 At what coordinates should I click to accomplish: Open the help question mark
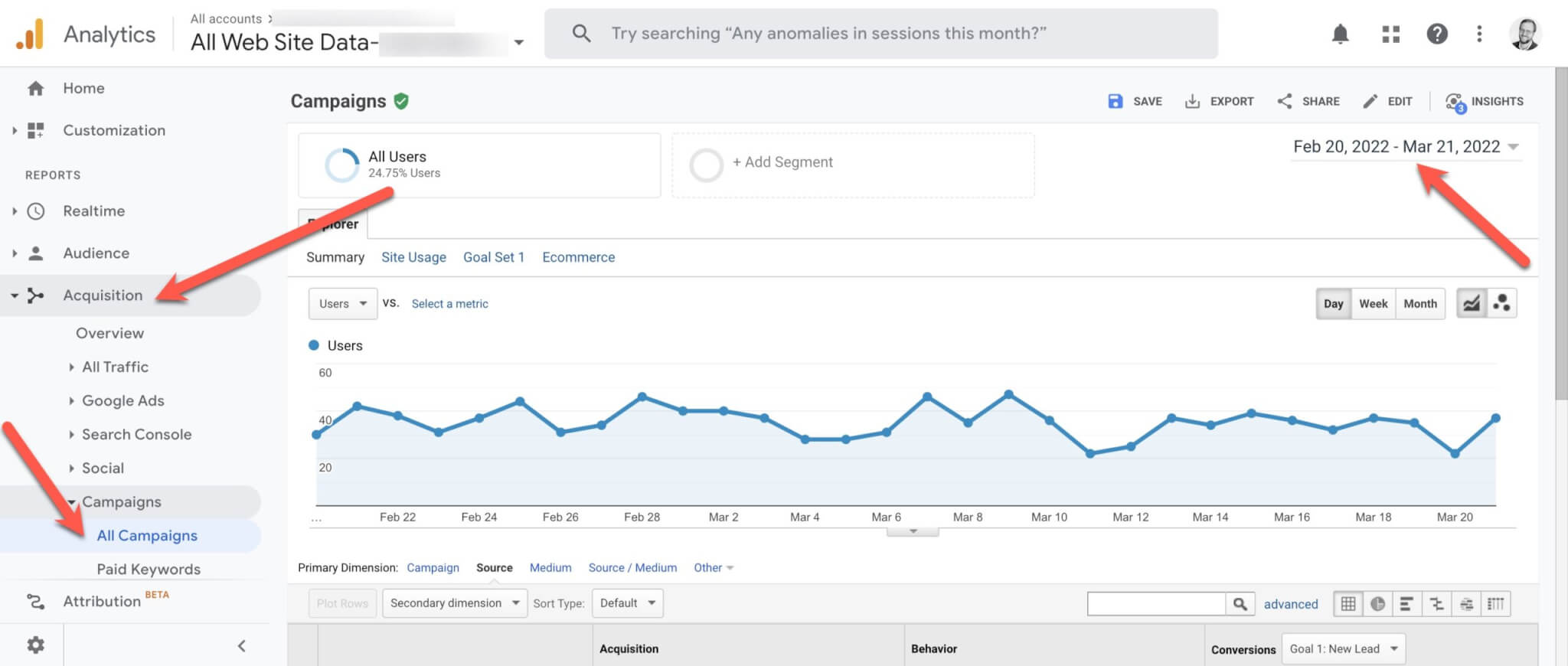[1437, 34]
